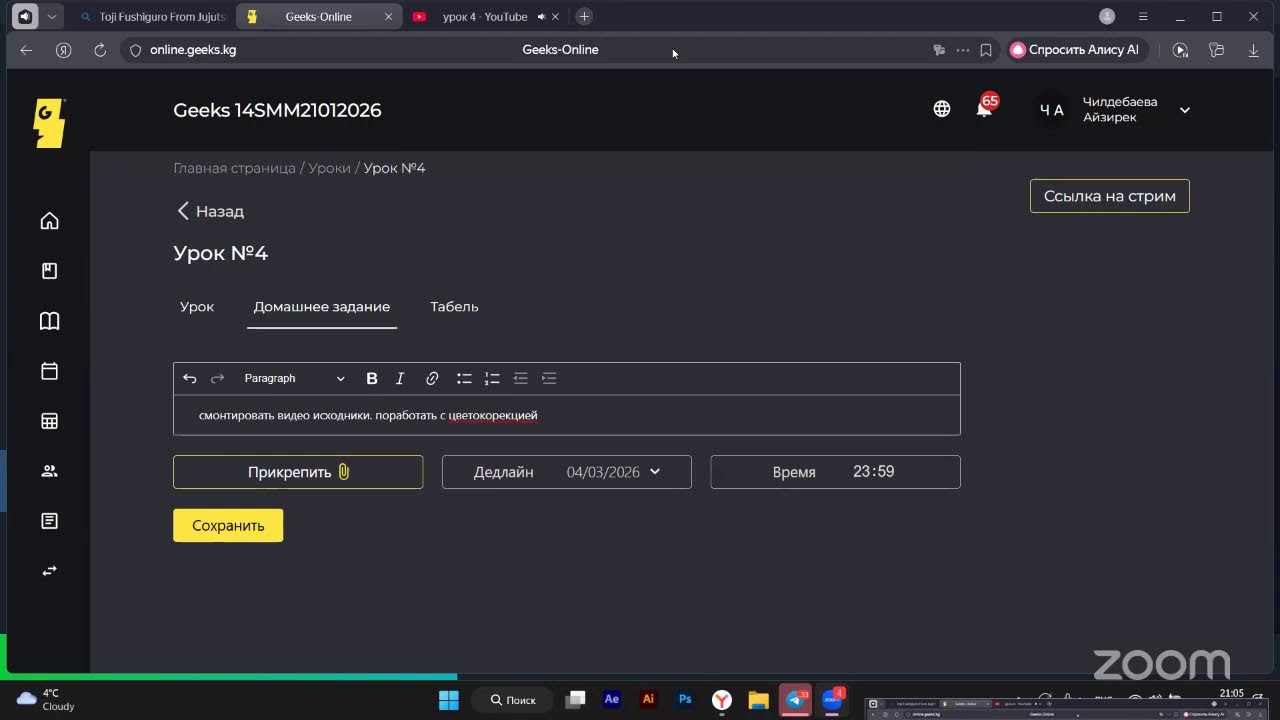Open Telegram from the taskbar
Image resolution: width=1280 pixels, height=720 pixels.
795,700
